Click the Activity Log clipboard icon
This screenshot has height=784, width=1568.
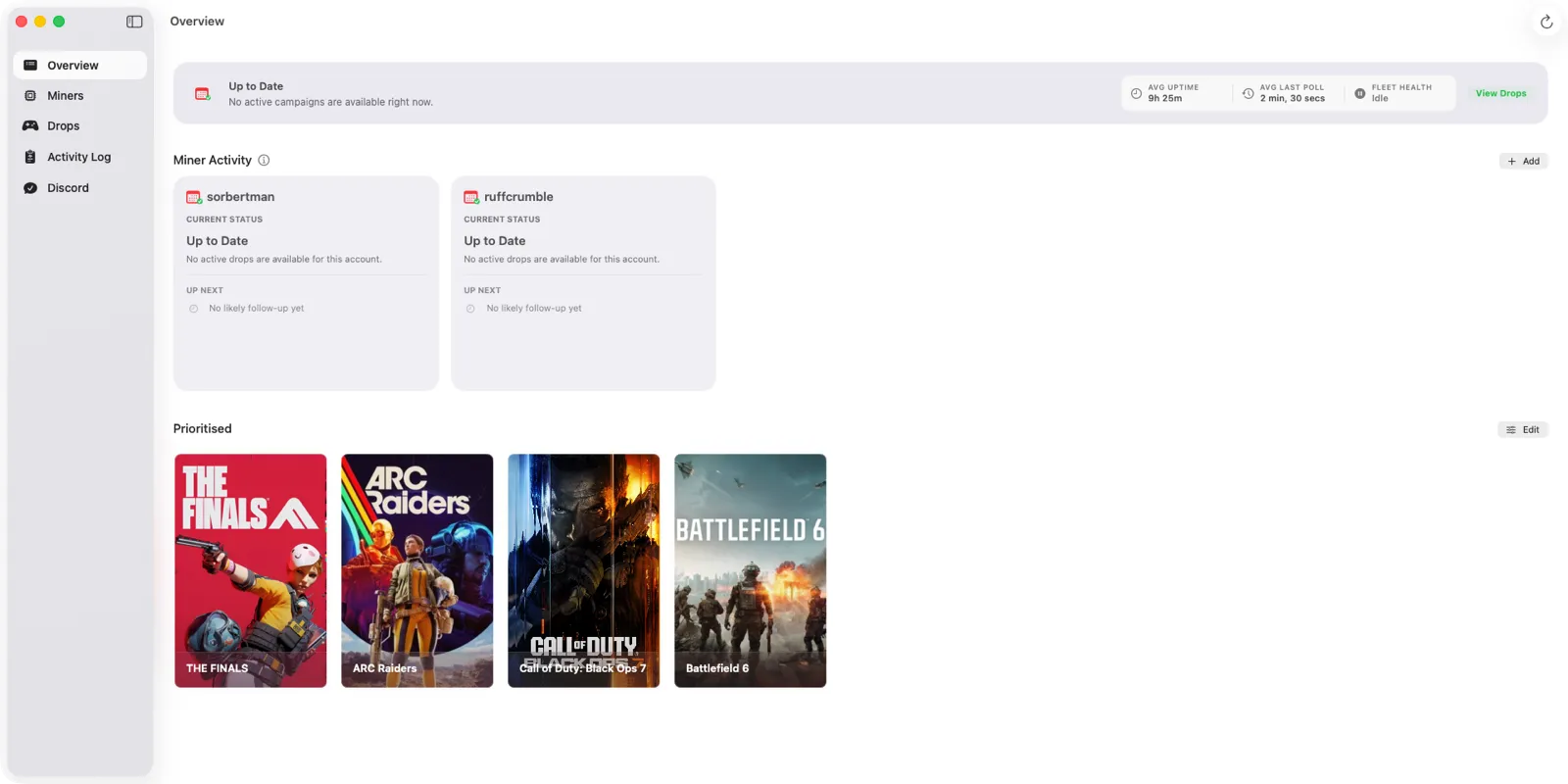pos(30,157)
